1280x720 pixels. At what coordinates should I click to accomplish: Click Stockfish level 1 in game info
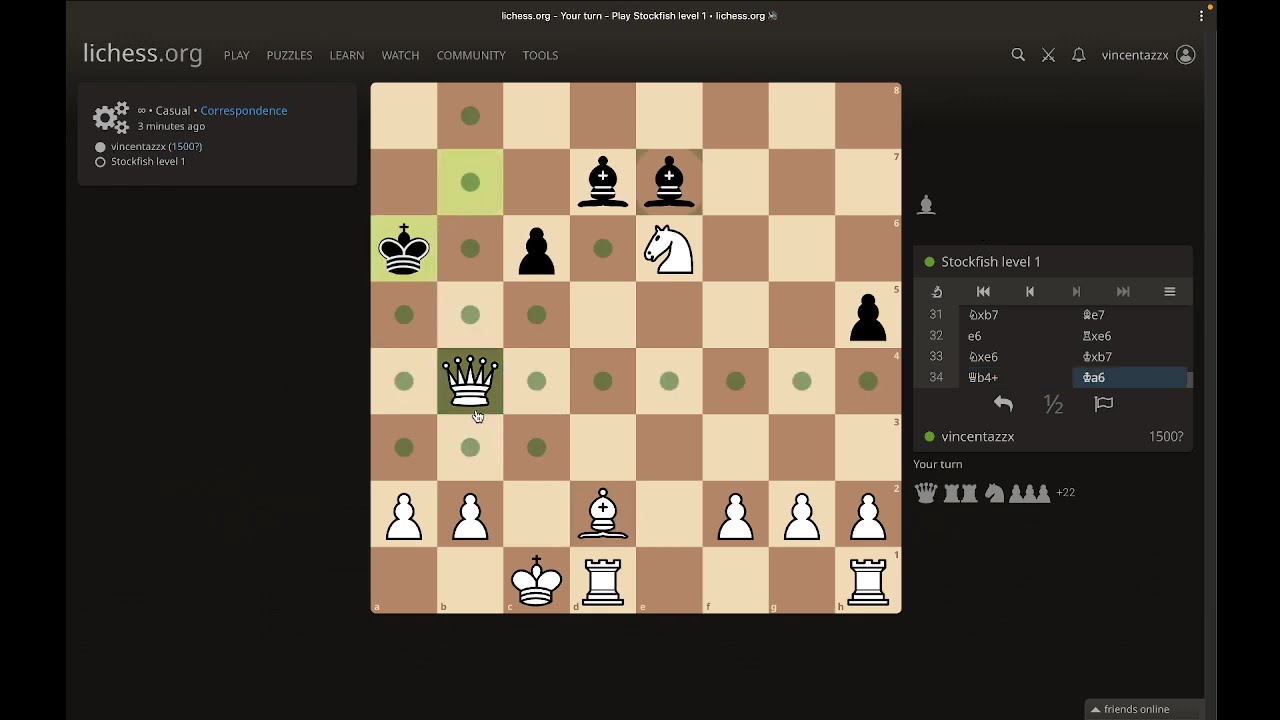point(148,161)
